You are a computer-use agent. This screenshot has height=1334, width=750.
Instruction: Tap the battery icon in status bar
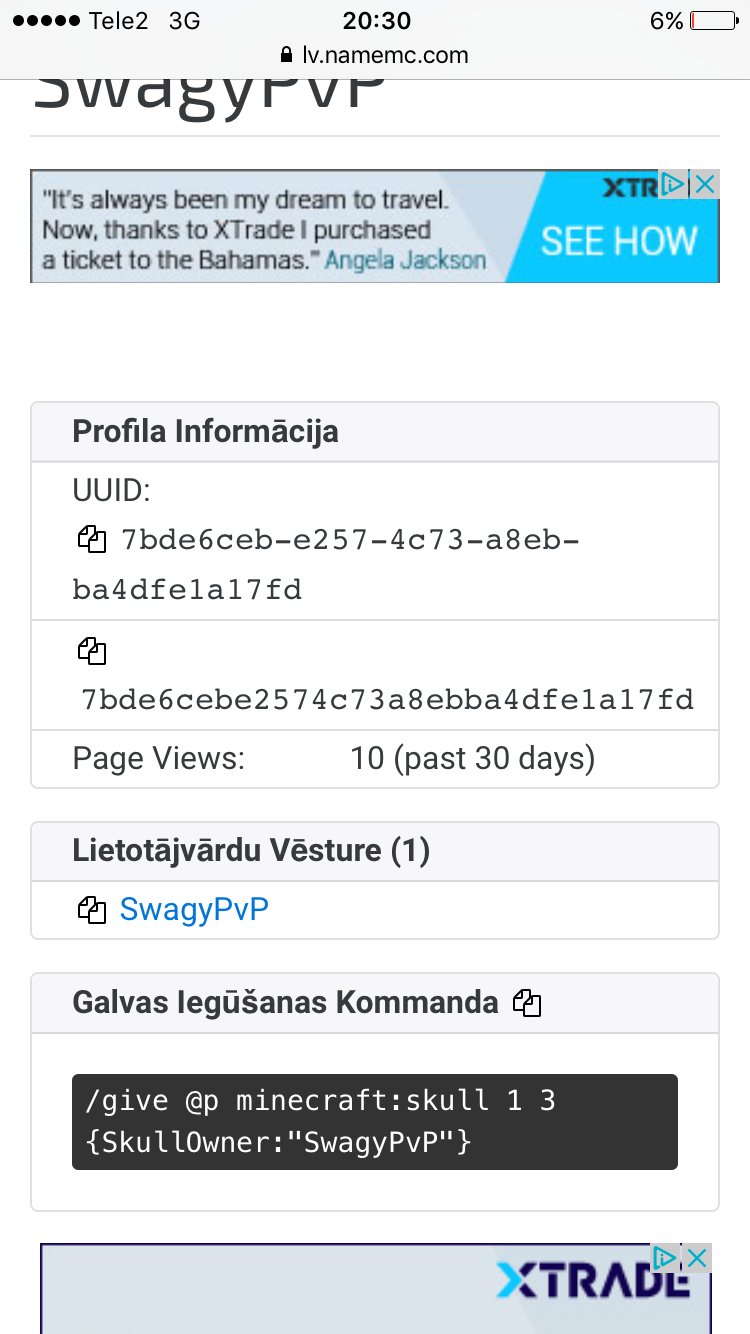coord(712,20)
